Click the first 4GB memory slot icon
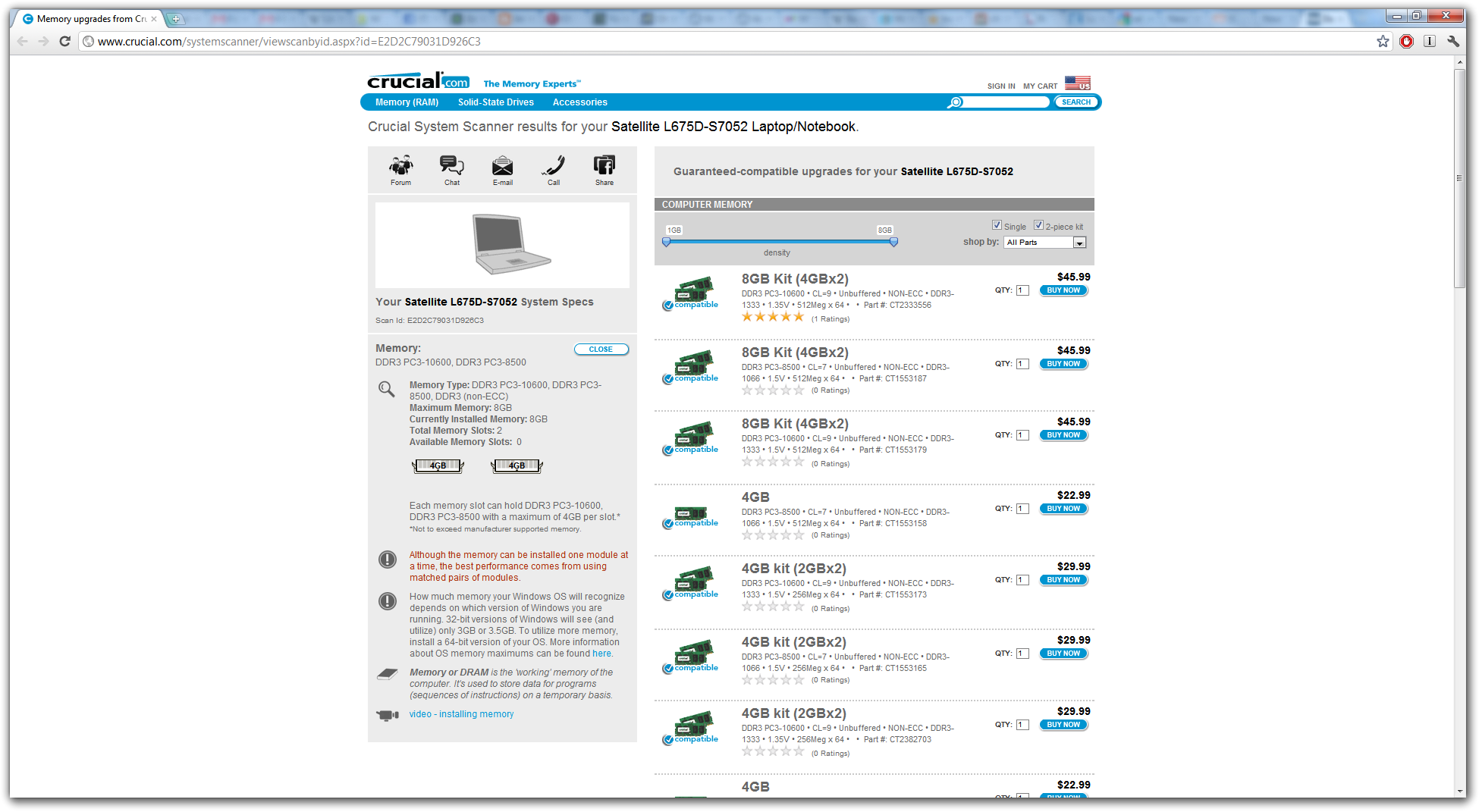Screen dimensions: 1479x812 point(438,466)
